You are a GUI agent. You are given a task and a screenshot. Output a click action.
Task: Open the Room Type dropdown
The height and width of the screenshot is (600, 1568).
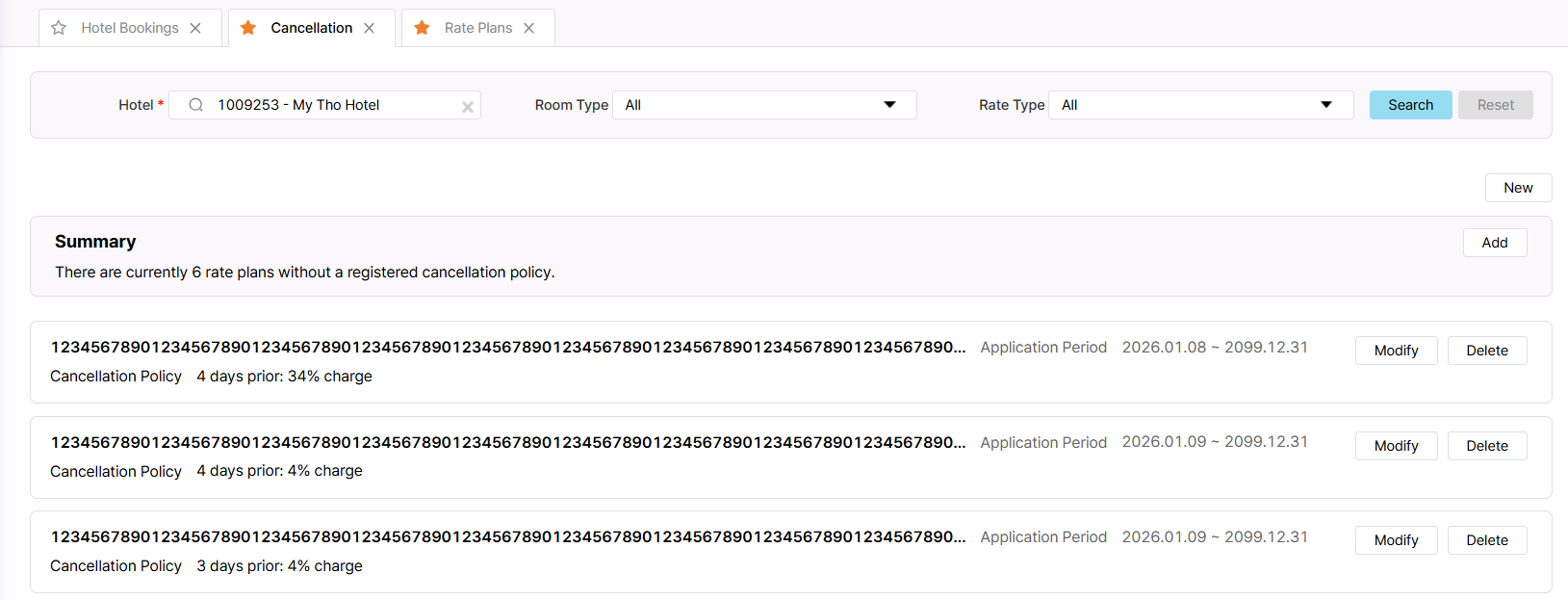pyautogui.click(x=764, y=105)
